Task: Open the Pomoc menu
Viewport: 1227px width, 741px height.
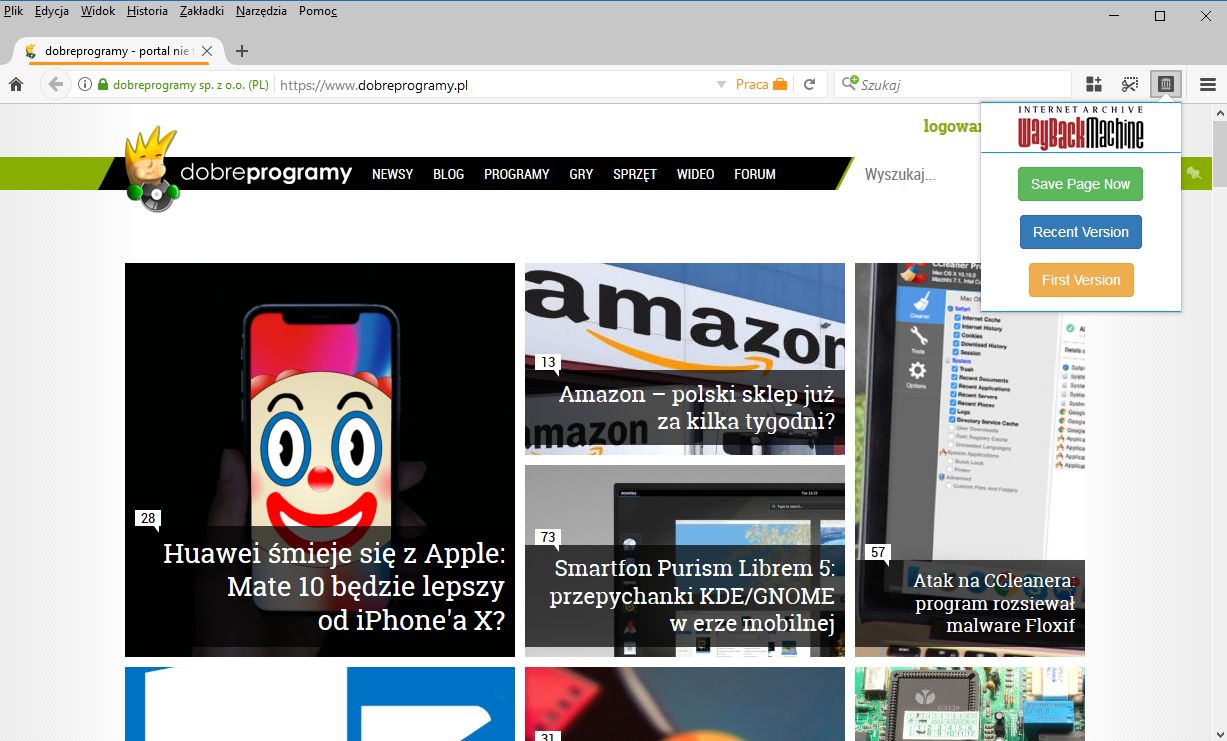Action: [317, 11]
